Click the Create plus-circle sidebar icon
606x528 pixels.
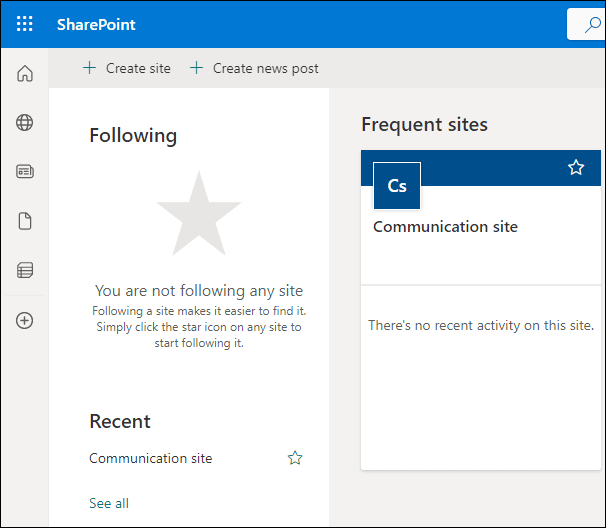click(25, 320)
